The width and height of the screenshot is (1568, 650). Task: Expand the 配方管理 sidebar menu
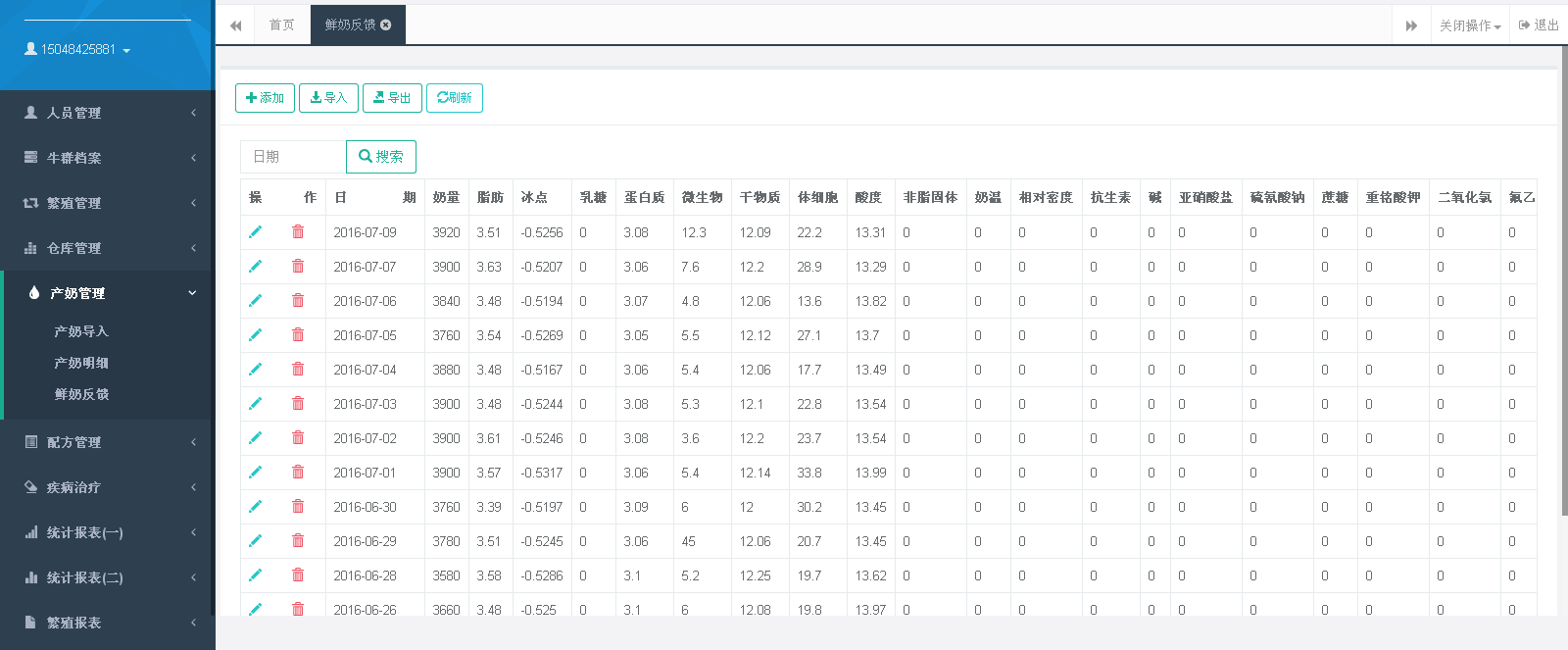[108, 442]
